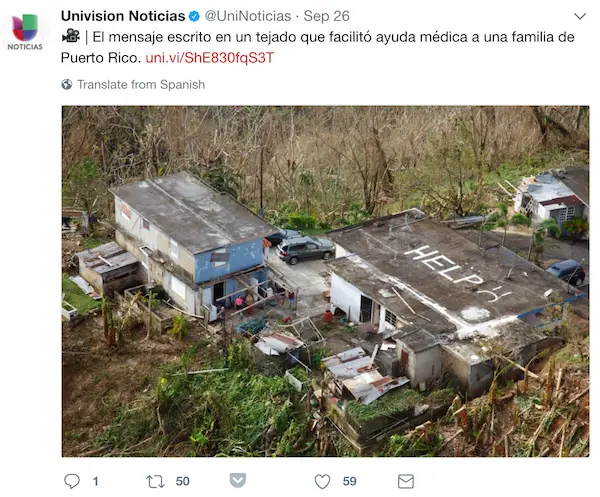Send via direct message envelope icon
The width and height of the screenshot is (600, 497).
(x=406, y=481)
